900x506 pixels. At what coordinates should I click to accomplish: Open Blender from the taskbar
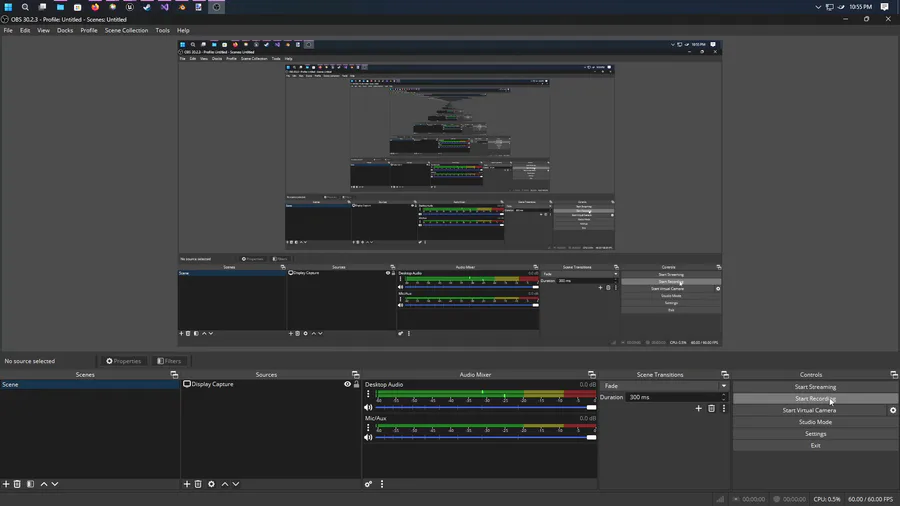click(x=182, y=7)
